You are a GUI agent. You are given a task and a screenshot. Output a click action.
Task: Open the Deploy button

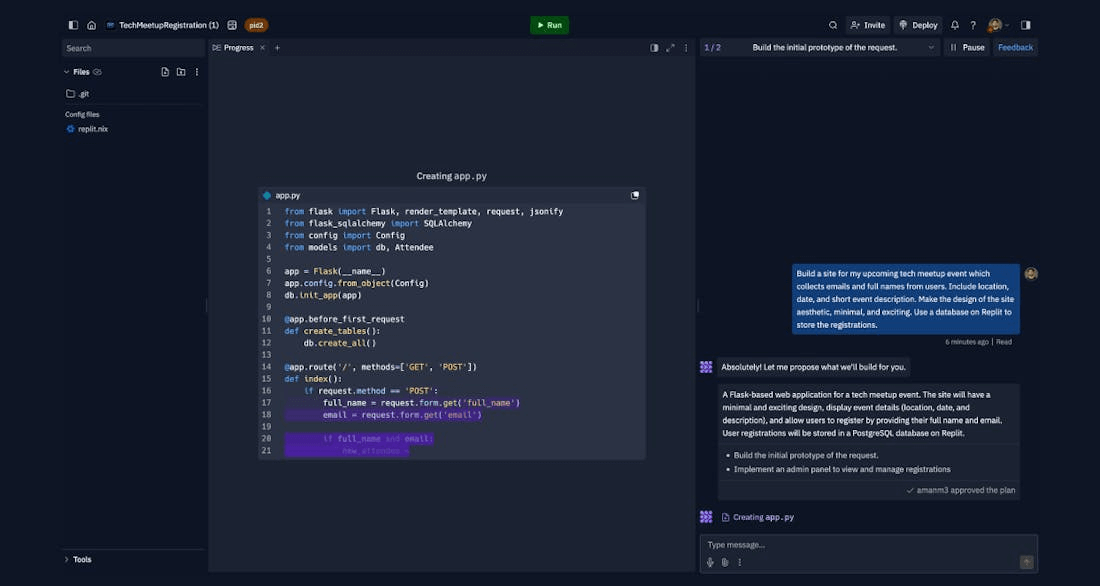tap(918, 25)
